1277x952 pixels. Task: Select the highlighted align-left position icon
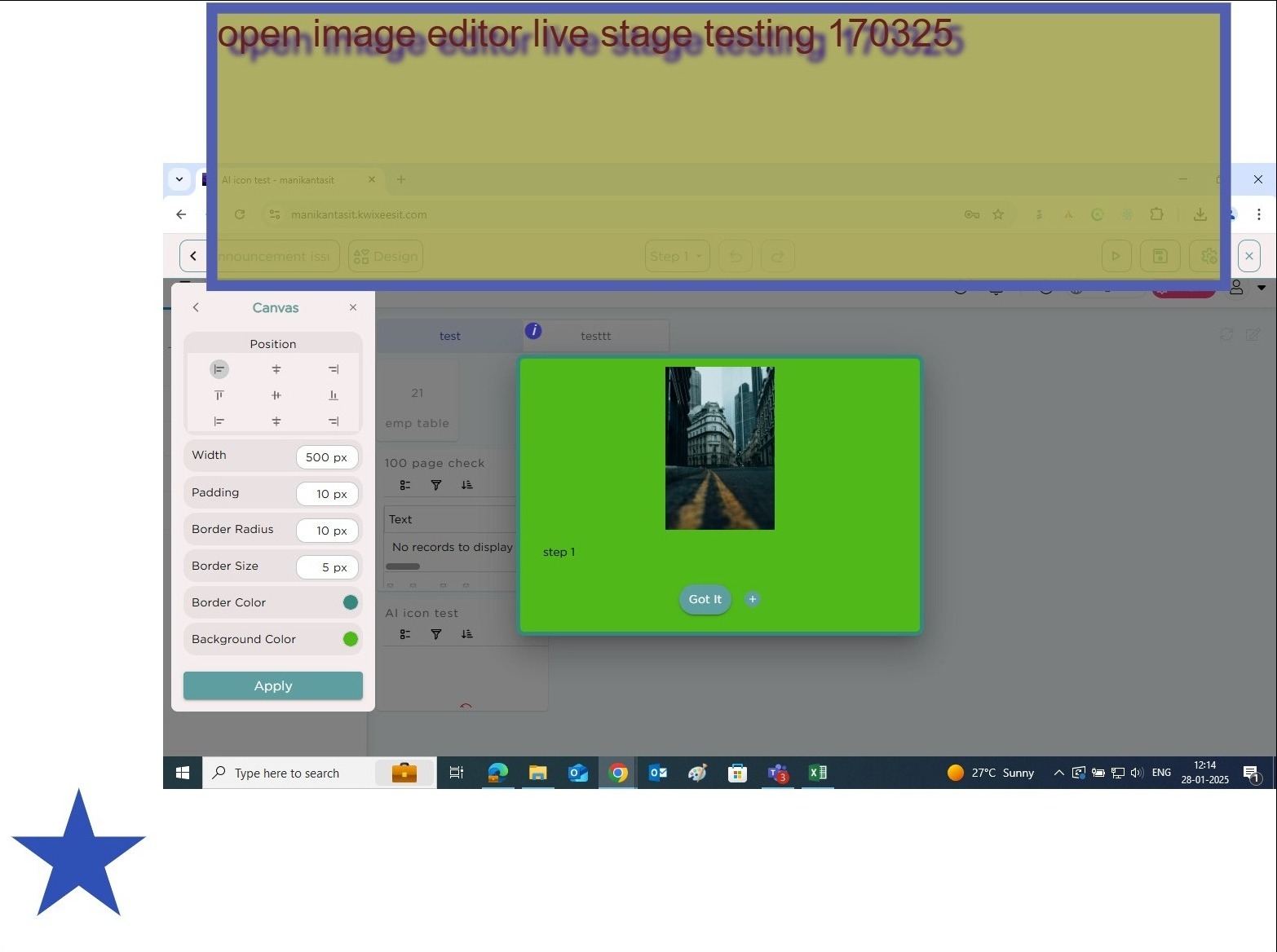tap(219, 369)
